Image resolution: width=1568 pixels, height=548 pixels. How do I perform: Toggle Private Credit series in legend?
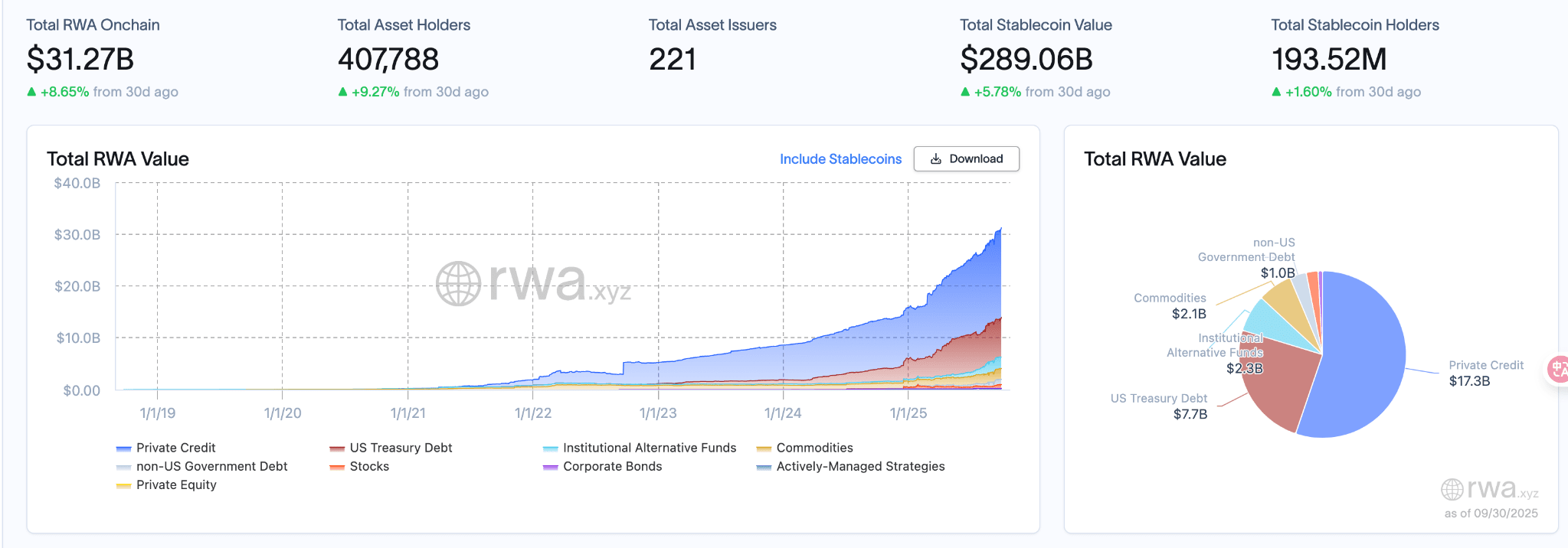[165, 448]
